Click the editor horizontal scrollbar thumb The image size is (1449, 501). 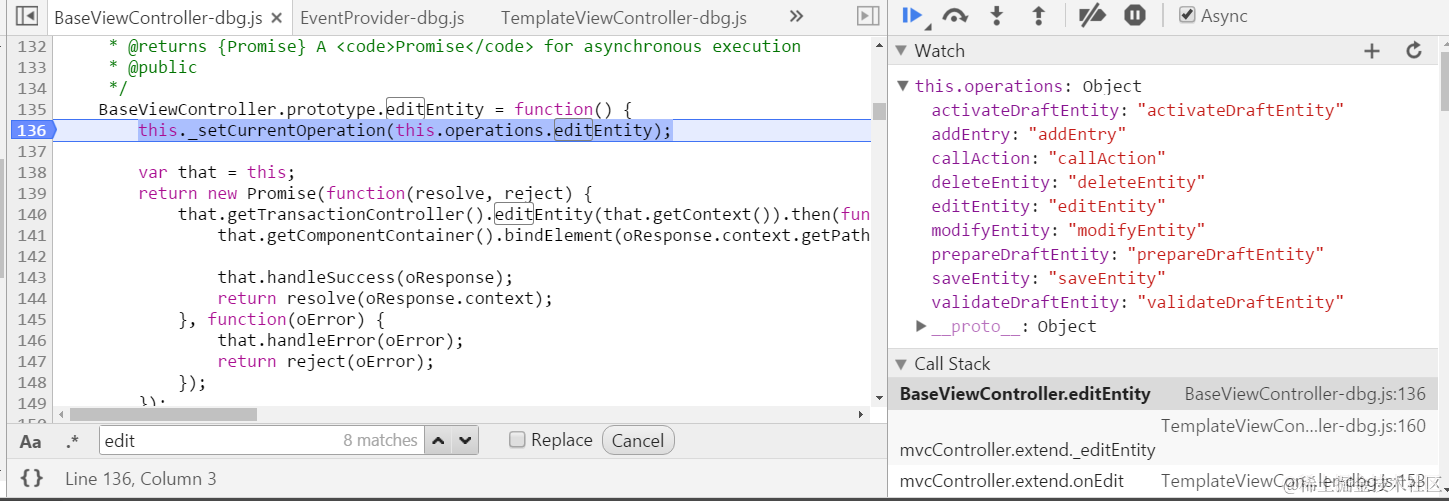(163, 414)
